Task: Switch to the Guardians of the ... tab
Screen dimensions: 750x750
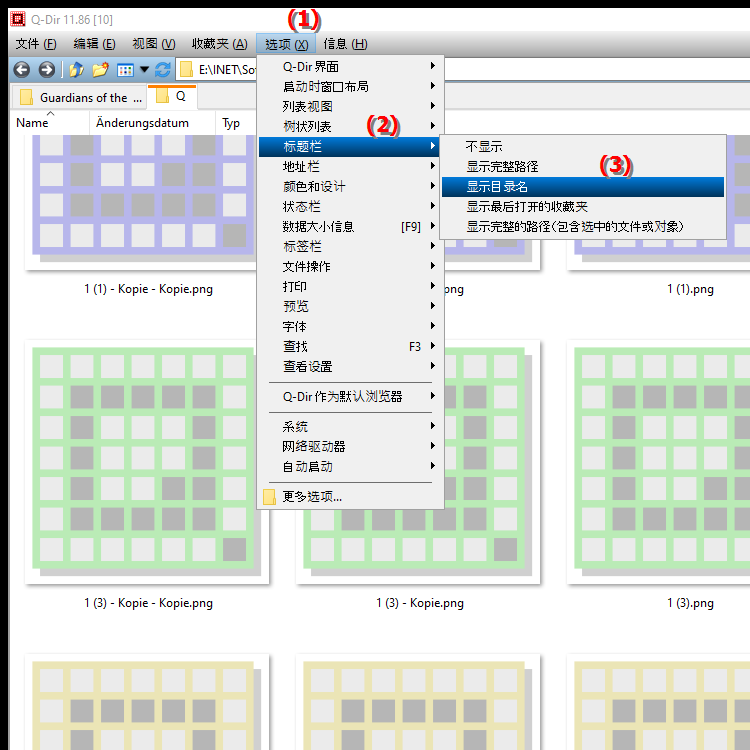Action: (79, 97)
